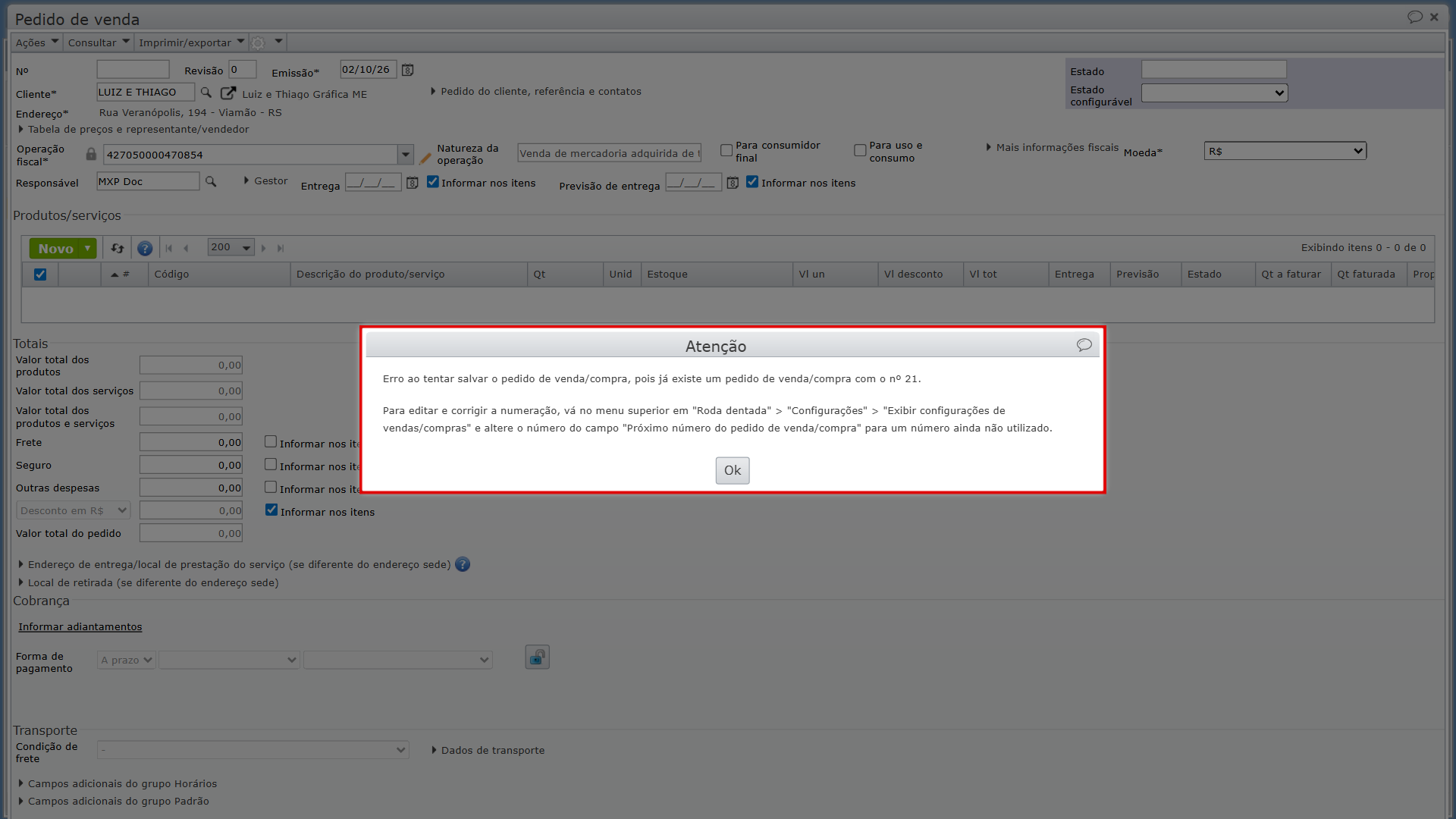Click the pencil edit icon near Natureza da operação
Viewport: 1456px width, 819px height.
425,158
